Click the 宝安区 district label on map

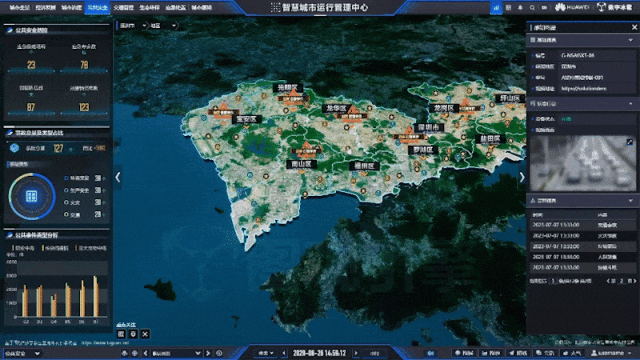(246, 120)
